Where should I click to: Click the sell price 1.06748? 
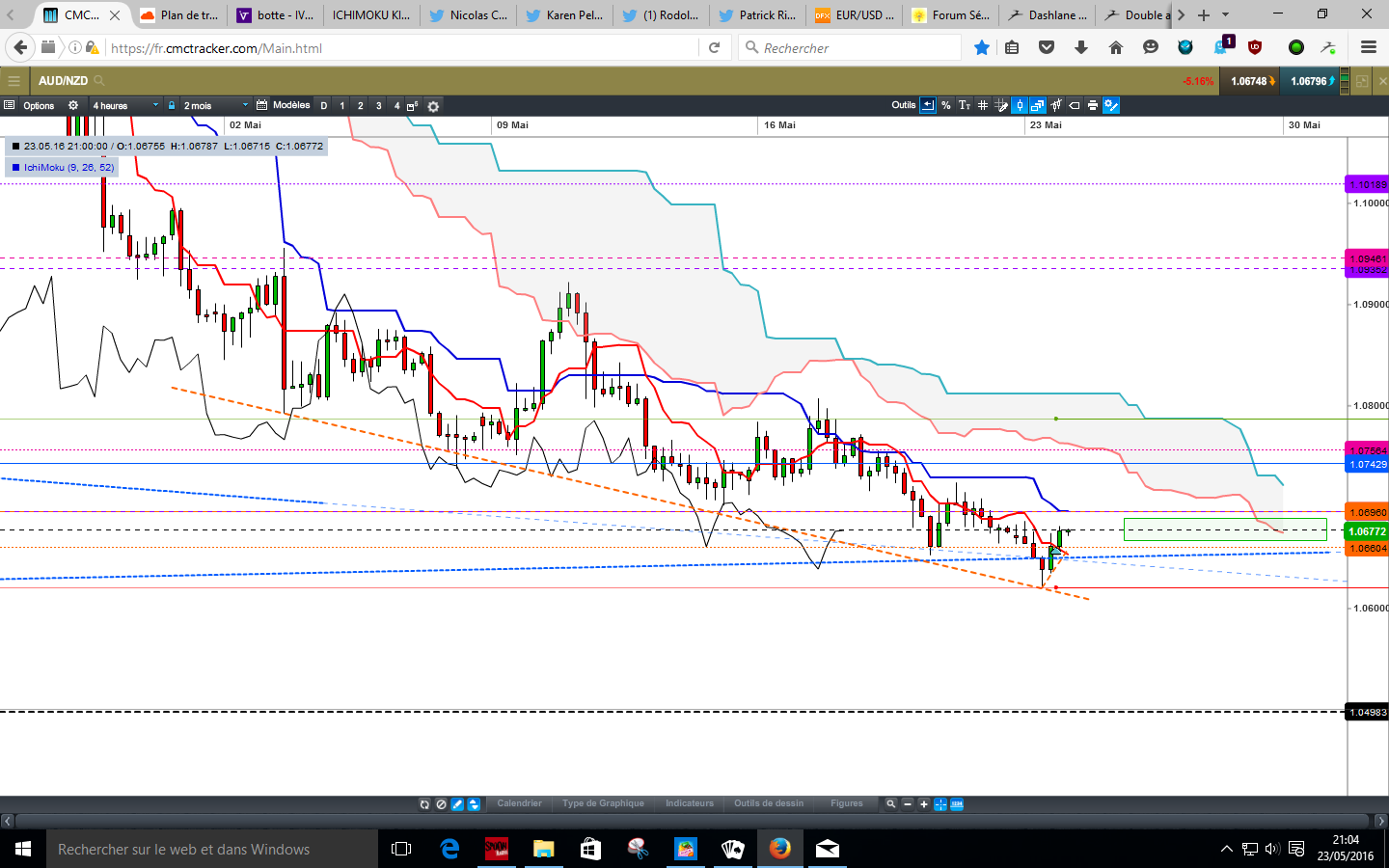[1252, 81]
